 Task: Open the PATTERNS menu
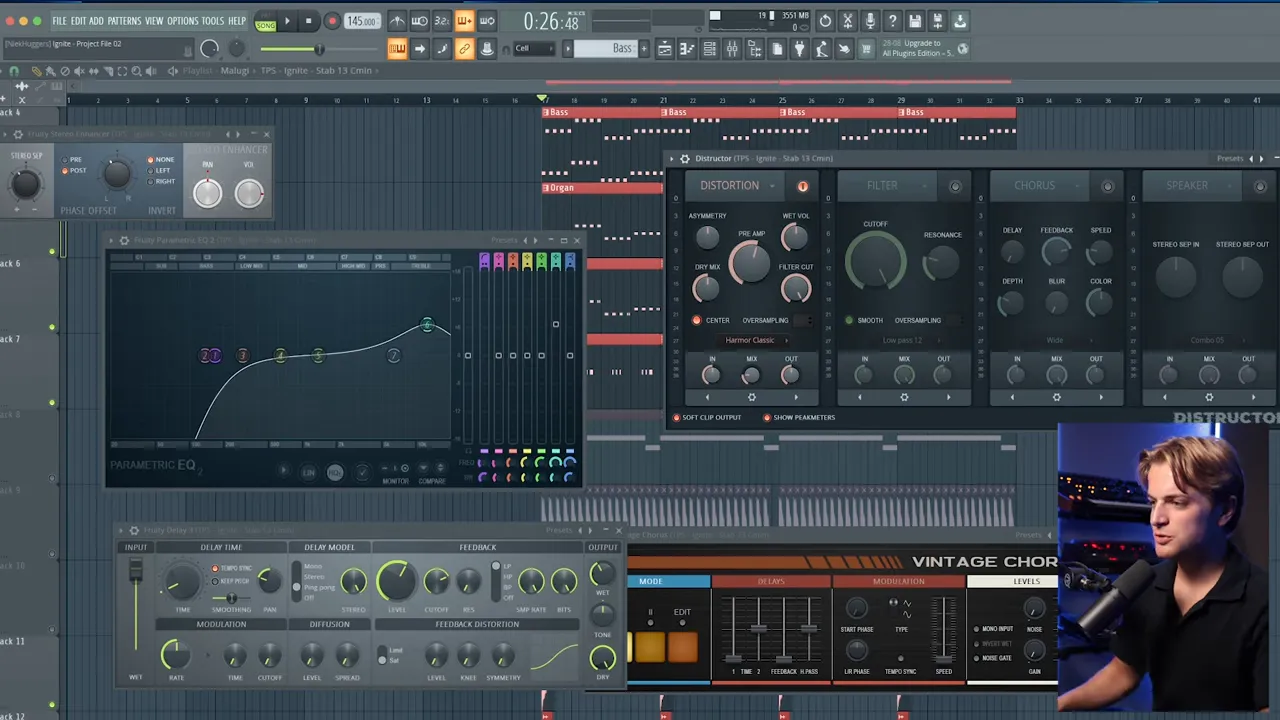tap(124, 21)
